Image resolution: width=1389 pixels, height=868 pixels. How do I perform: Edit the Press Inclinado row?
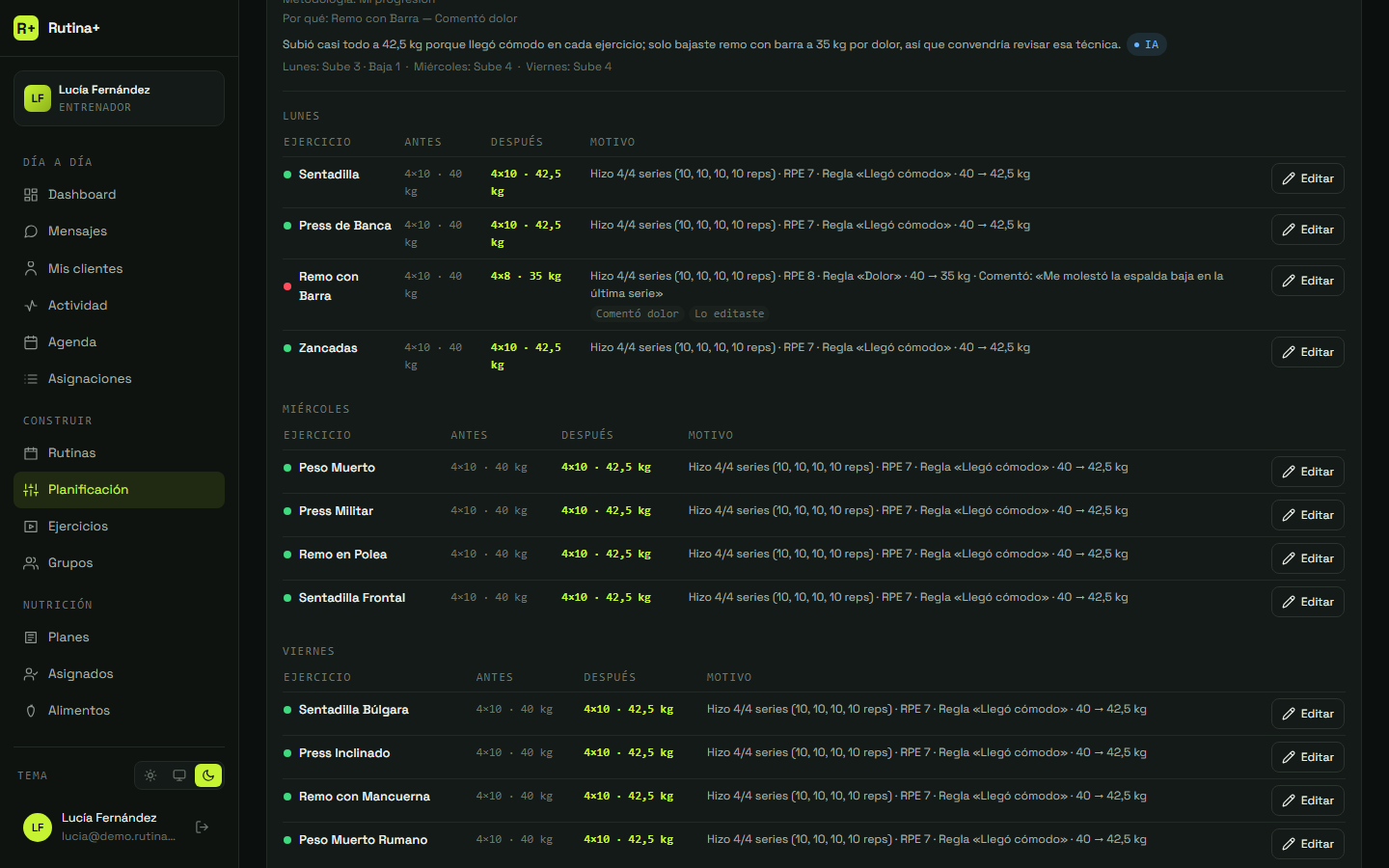(1307, 757)
